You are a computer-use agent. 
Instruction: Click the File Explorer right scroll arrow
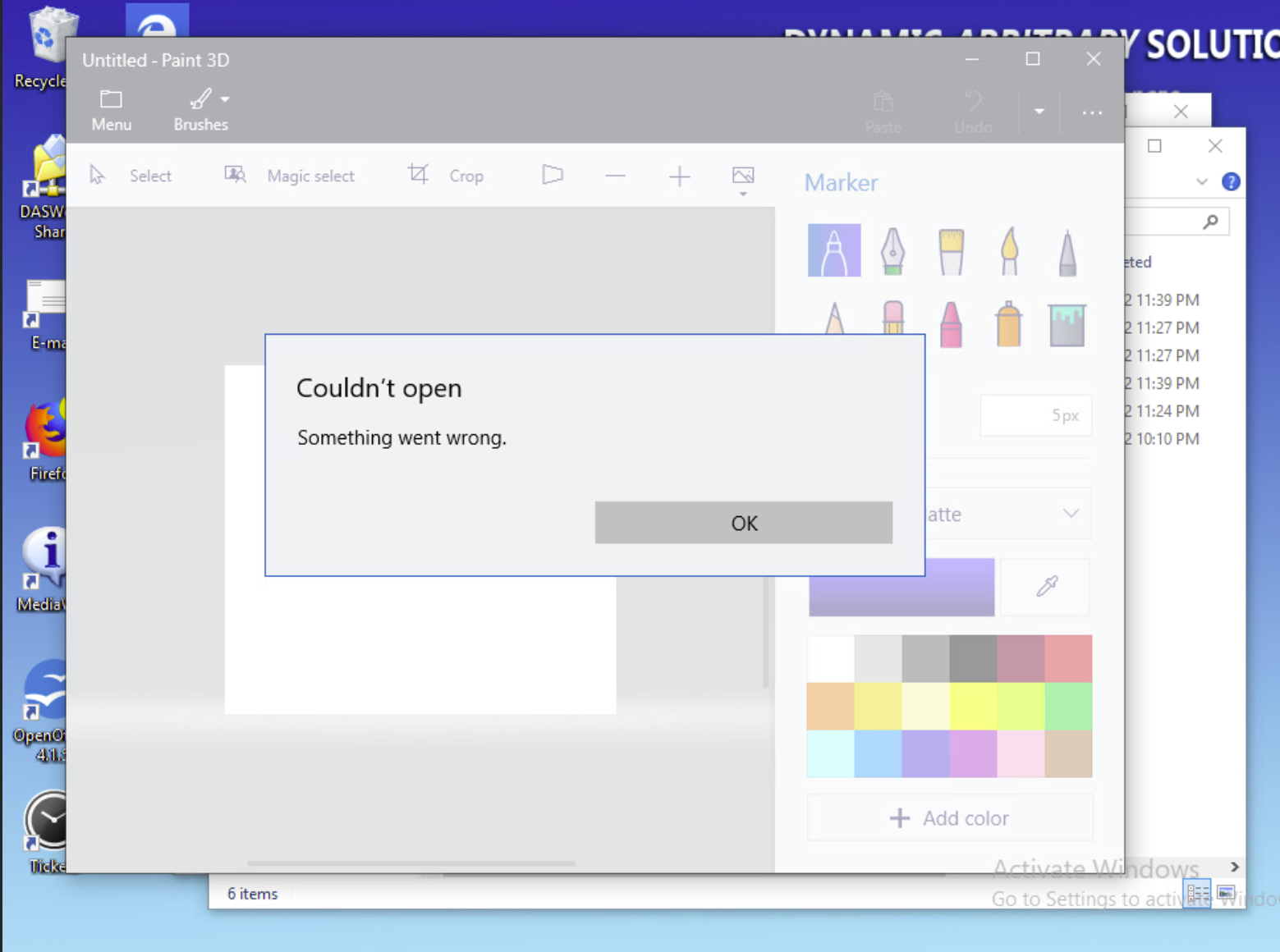click(1234, 867)
